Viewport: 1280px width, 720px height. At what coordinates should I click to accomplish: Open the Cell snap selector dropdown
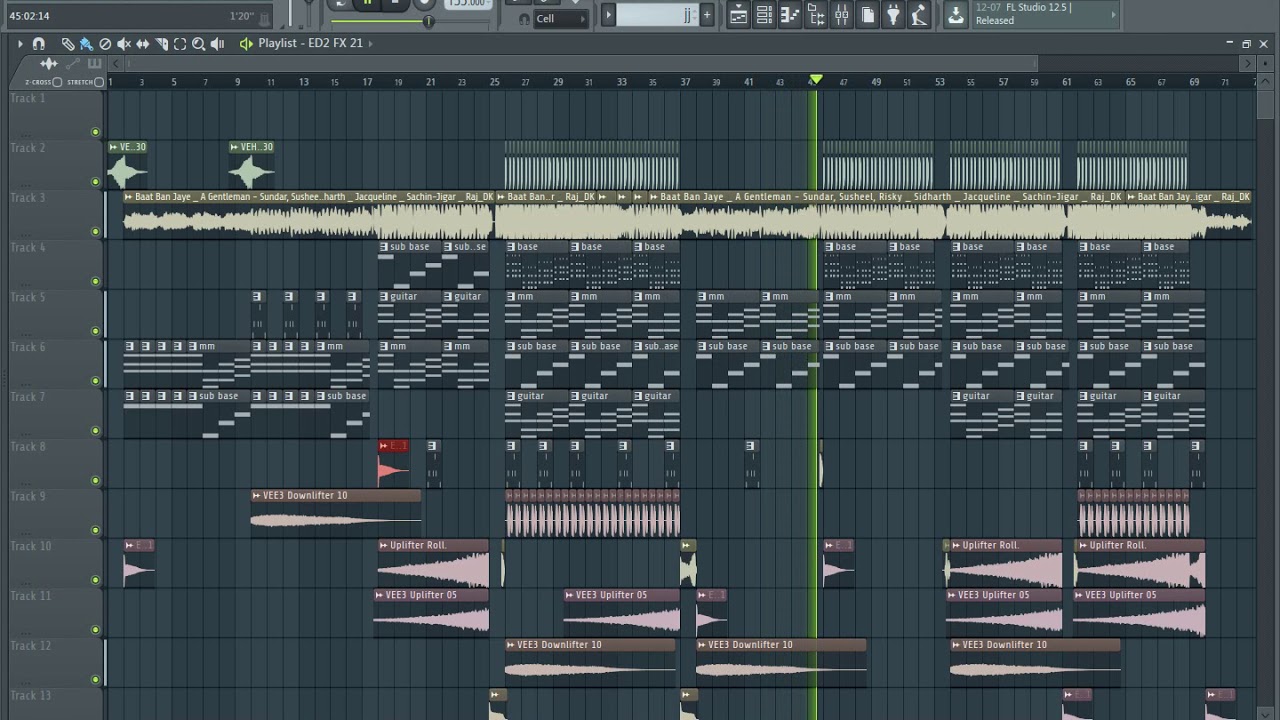[561, 19]
